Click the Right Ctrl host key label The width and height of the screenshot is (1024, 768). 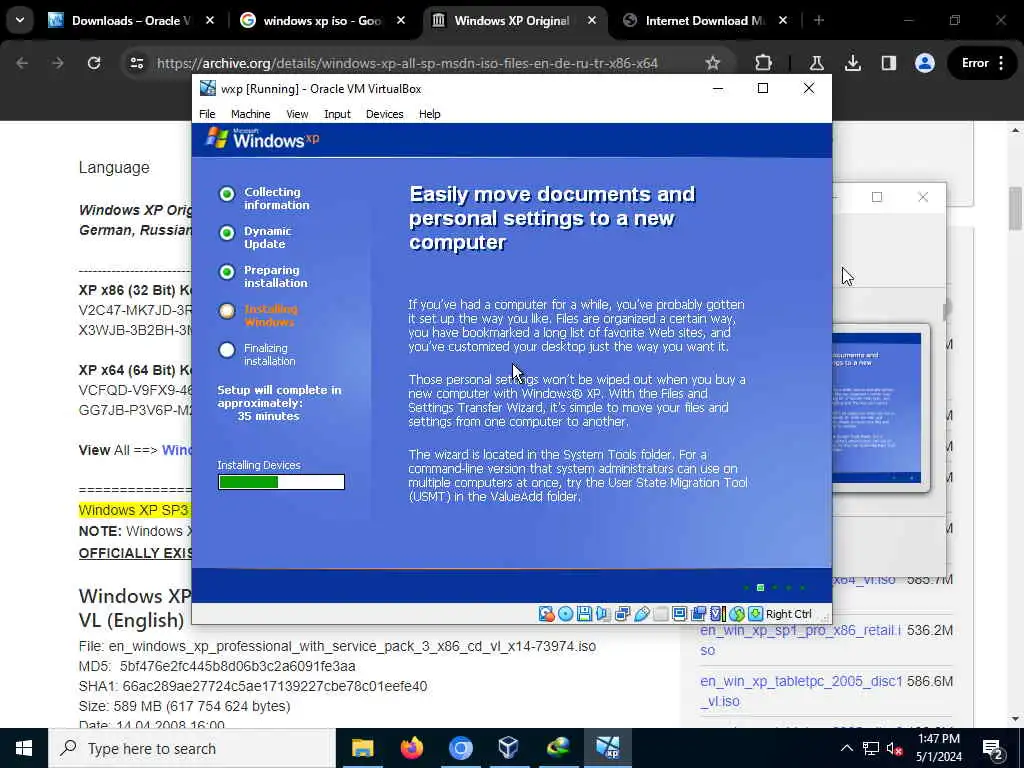(789, 614)
